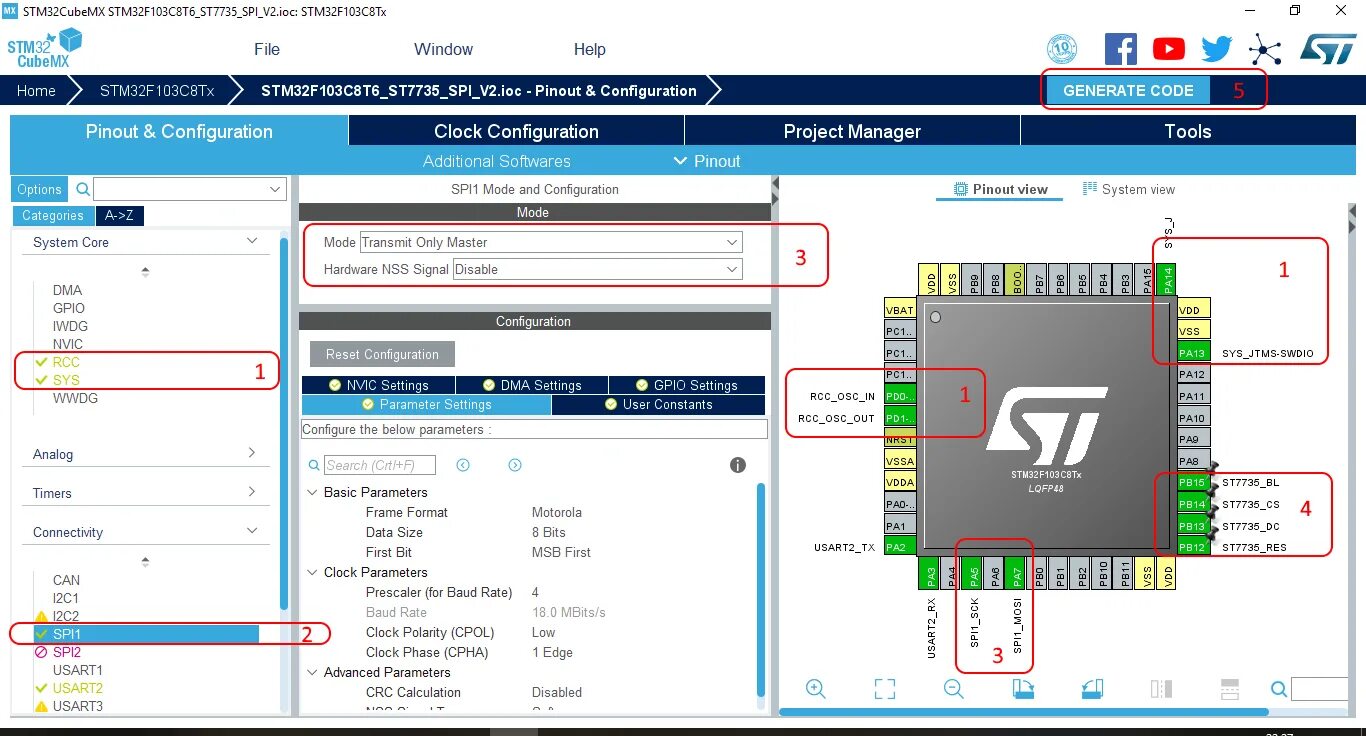Click the 10 years anniversary badge
Screen dimensions: 1366x736
[x=1061, y=49]
